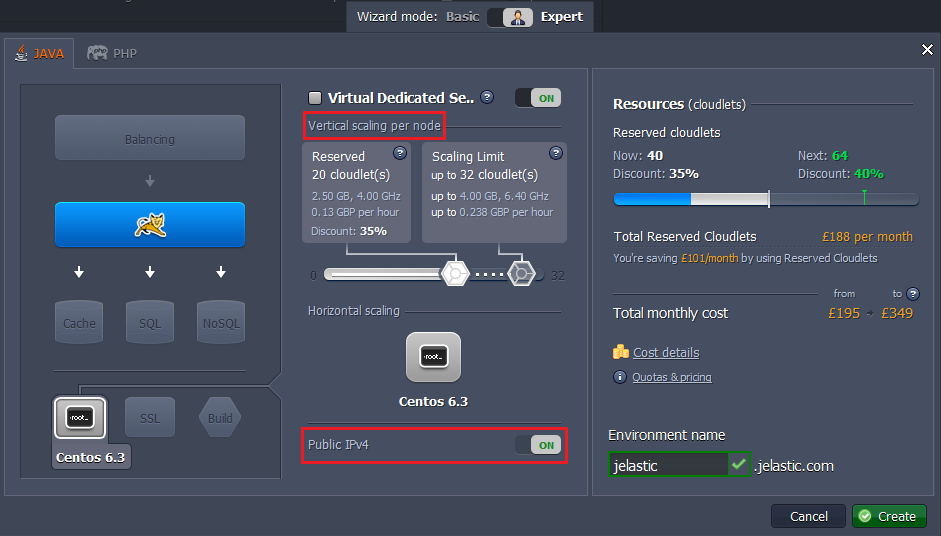
Task: Switch to the JAVA tab
Action: tap(40, 53)
